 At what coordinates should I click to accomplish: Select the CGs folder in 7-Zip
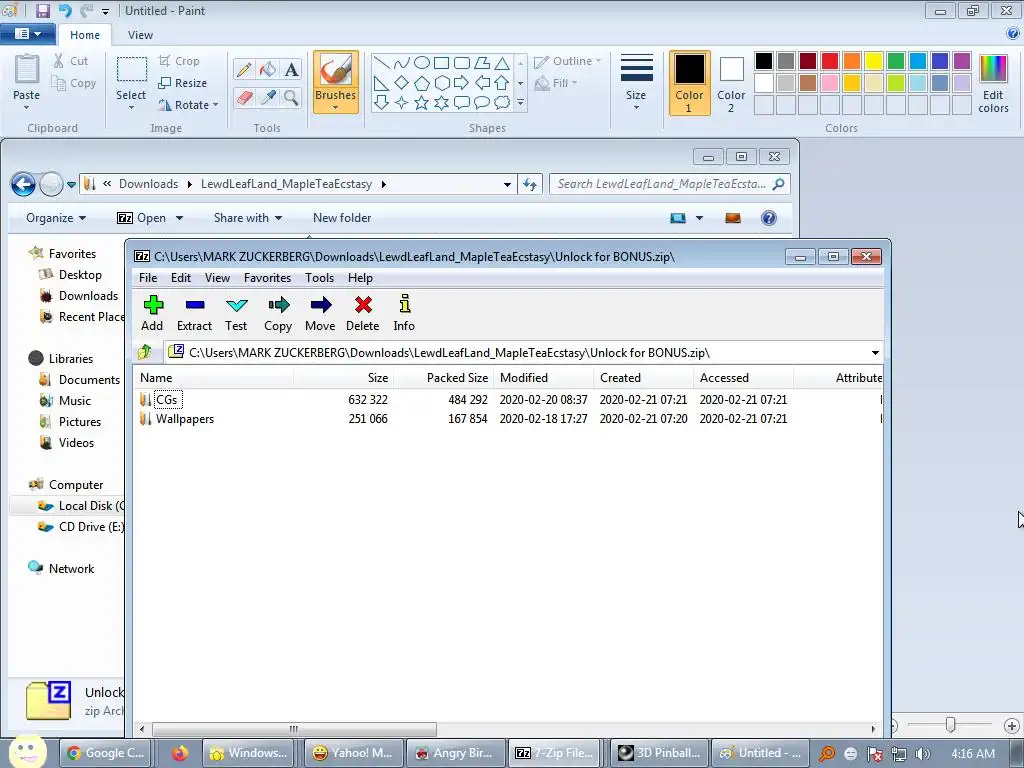click(x=167, y=400)
